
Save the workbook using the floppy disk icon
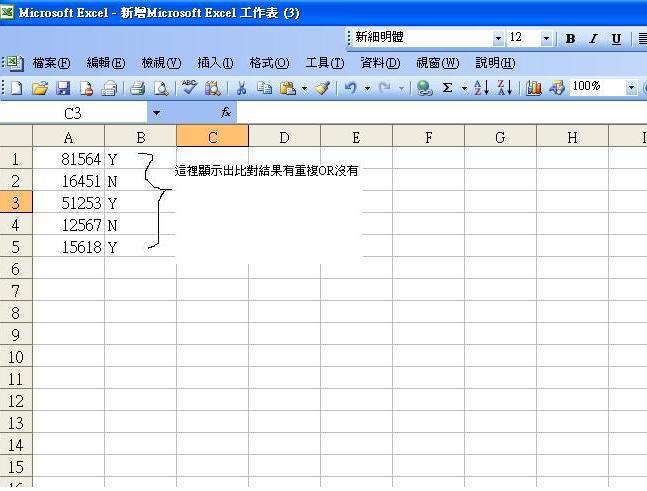click(x=63, y=88)
